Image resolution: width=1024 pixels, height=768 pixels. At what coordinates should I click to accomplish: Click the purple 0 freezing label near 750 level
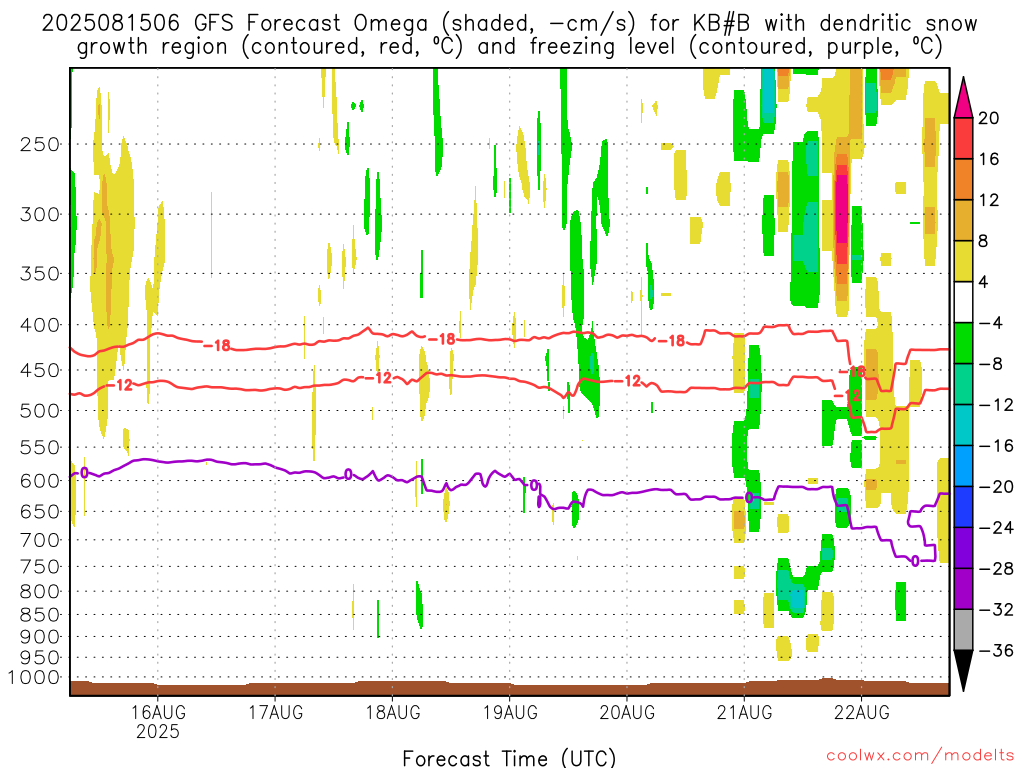(916, 561)
